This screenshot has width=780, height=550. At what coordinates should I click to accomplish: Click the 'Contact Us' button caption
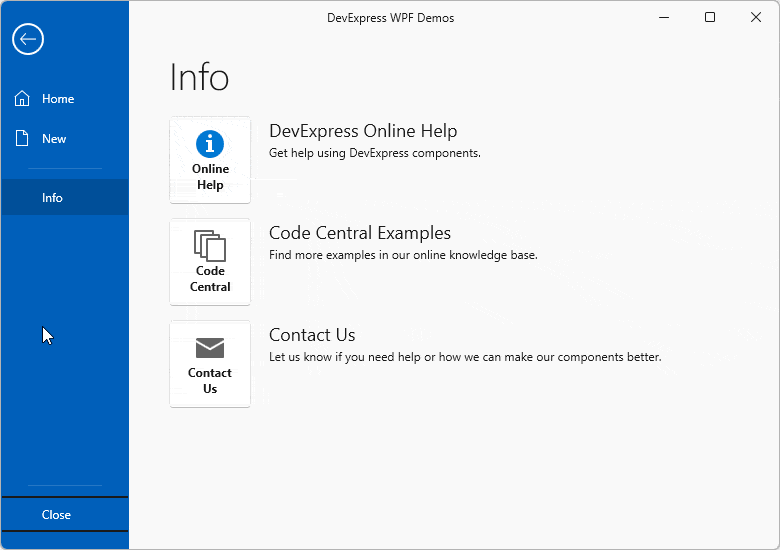pyautogui.click(x=210, y=381)
